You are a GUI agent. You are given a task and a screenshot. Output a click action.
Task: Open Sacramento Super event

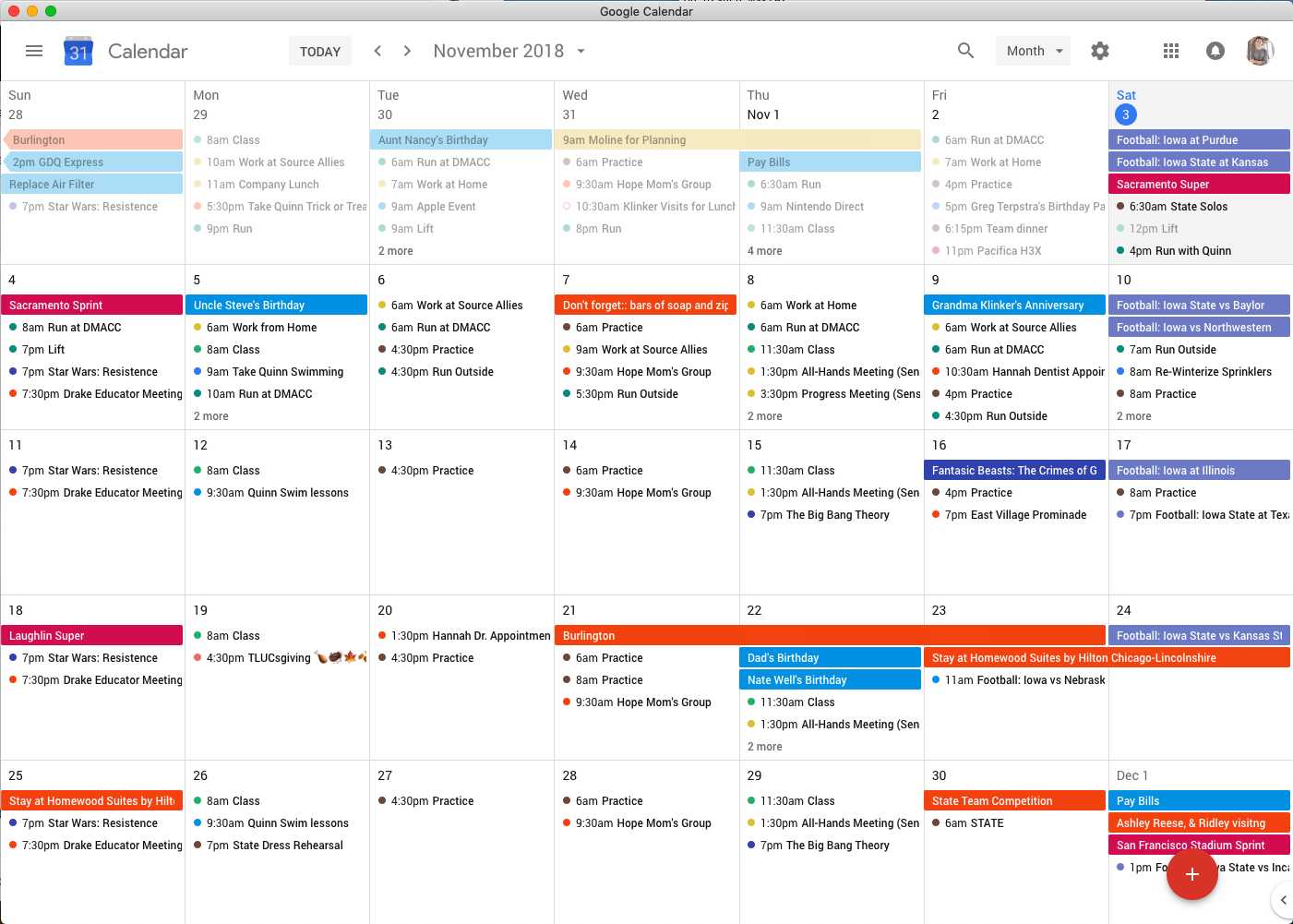click(x=1200, y=185)
